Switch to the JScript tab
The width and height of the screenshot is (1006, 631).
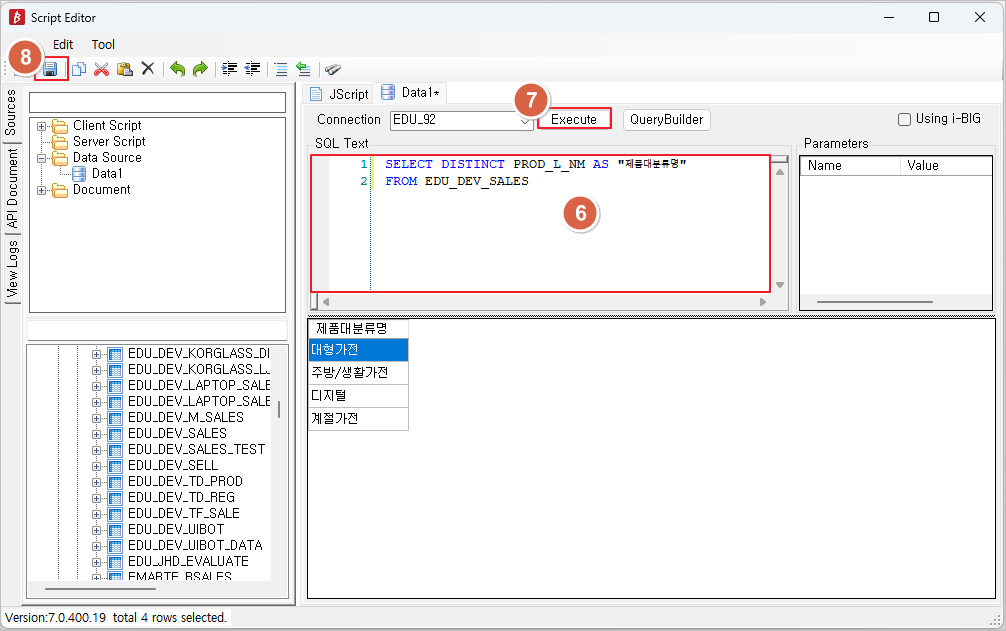coord(339,94)
